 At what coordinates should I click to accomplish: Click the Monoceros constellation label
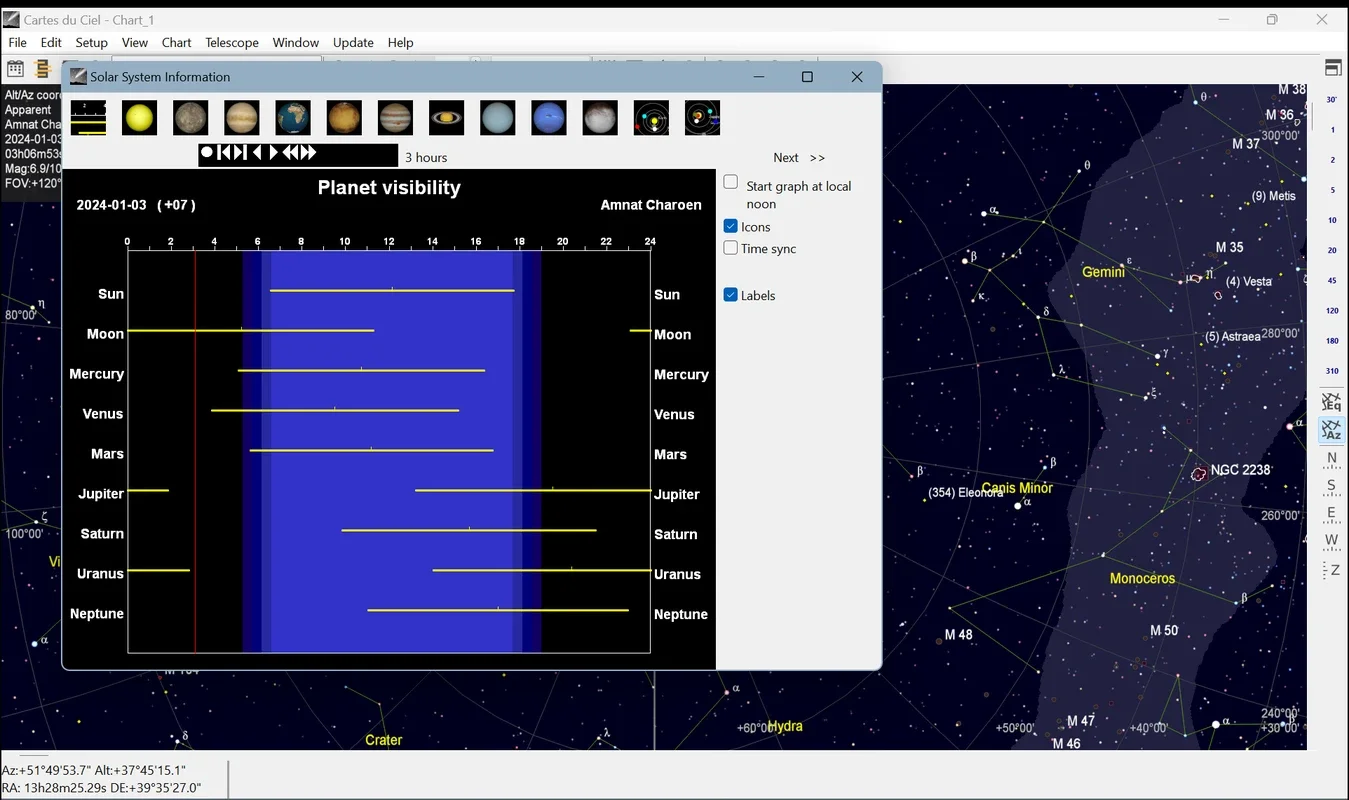pyautogui.click(x=1142, y=578)
